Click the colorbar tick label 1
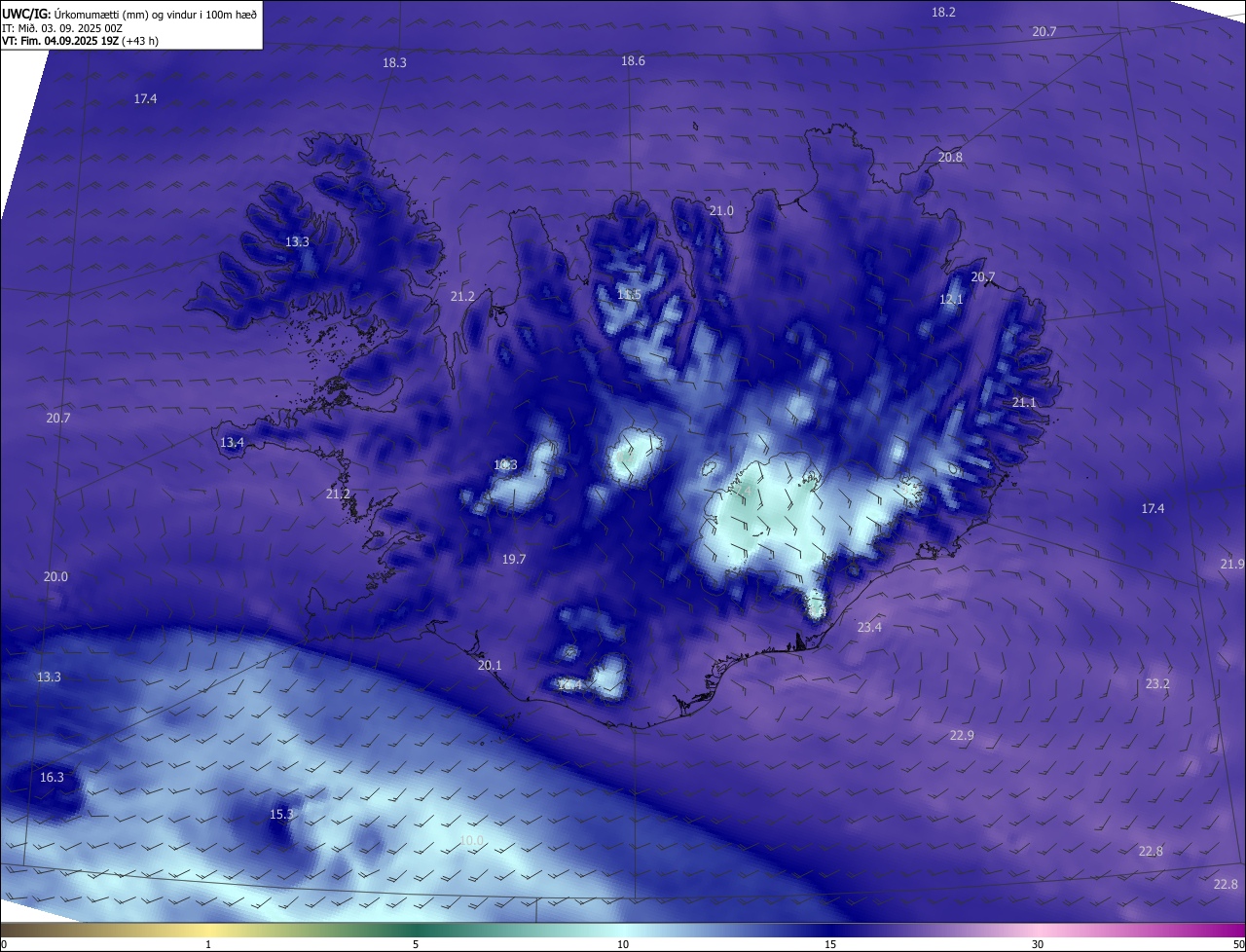Screen dimensions: 1246x952 click(208, 944)
